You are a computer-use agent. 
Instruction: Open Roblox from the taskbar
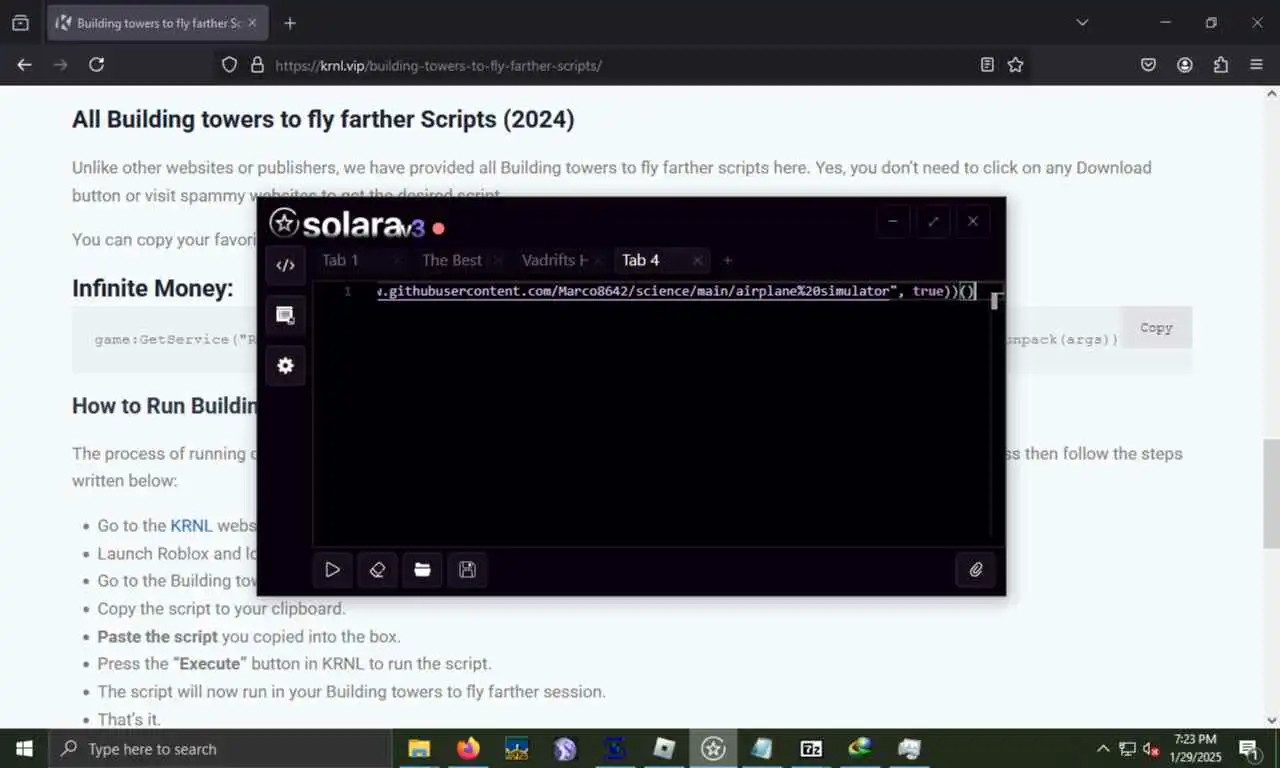click(664, 748)
